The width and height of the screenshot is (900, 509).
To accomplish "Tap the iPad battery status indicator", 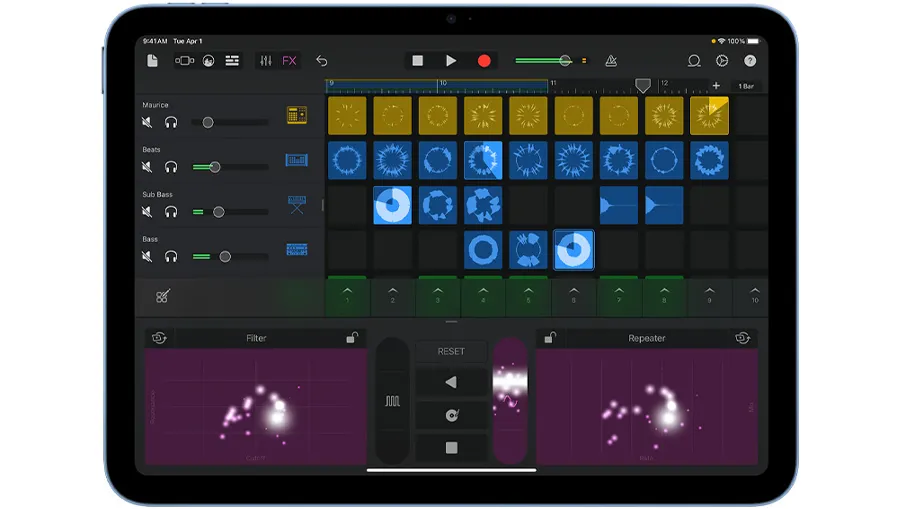I will click(753, 41).
